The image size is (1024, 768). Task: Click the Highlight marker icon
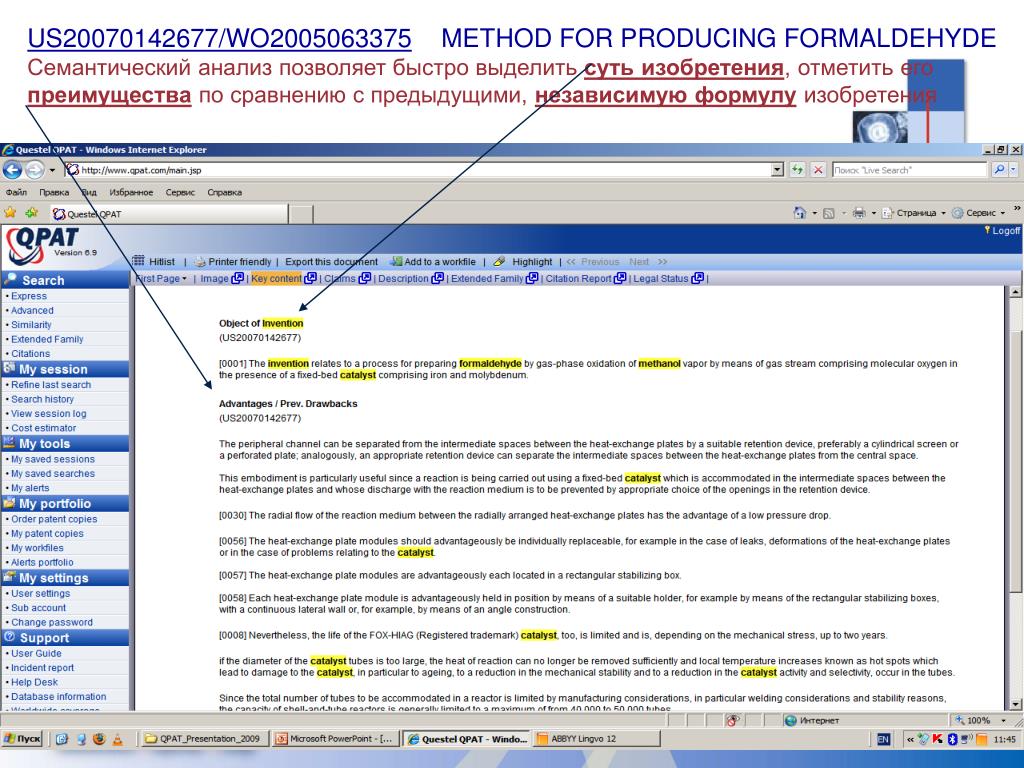point(500,261)
